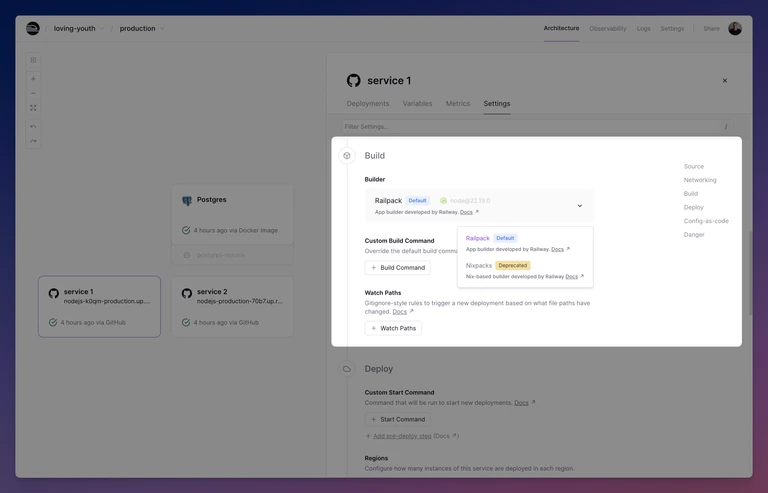Screen dimensions: 768x493
Task: Select the service Settings tab
Action: [497, 104]
